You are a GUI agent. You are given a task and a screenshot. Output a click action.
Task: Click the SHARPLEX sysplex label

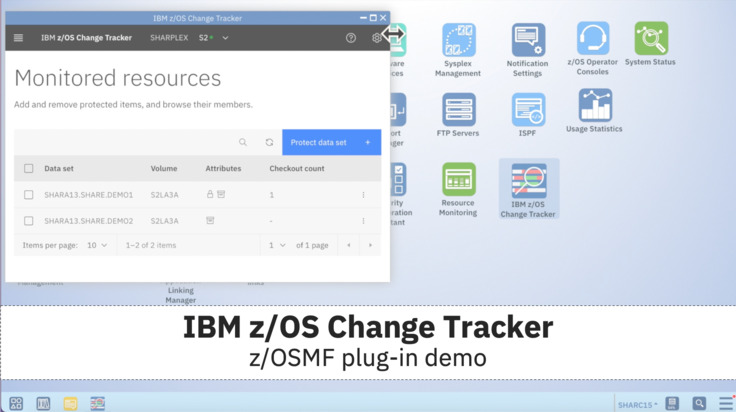click(169, 38)
